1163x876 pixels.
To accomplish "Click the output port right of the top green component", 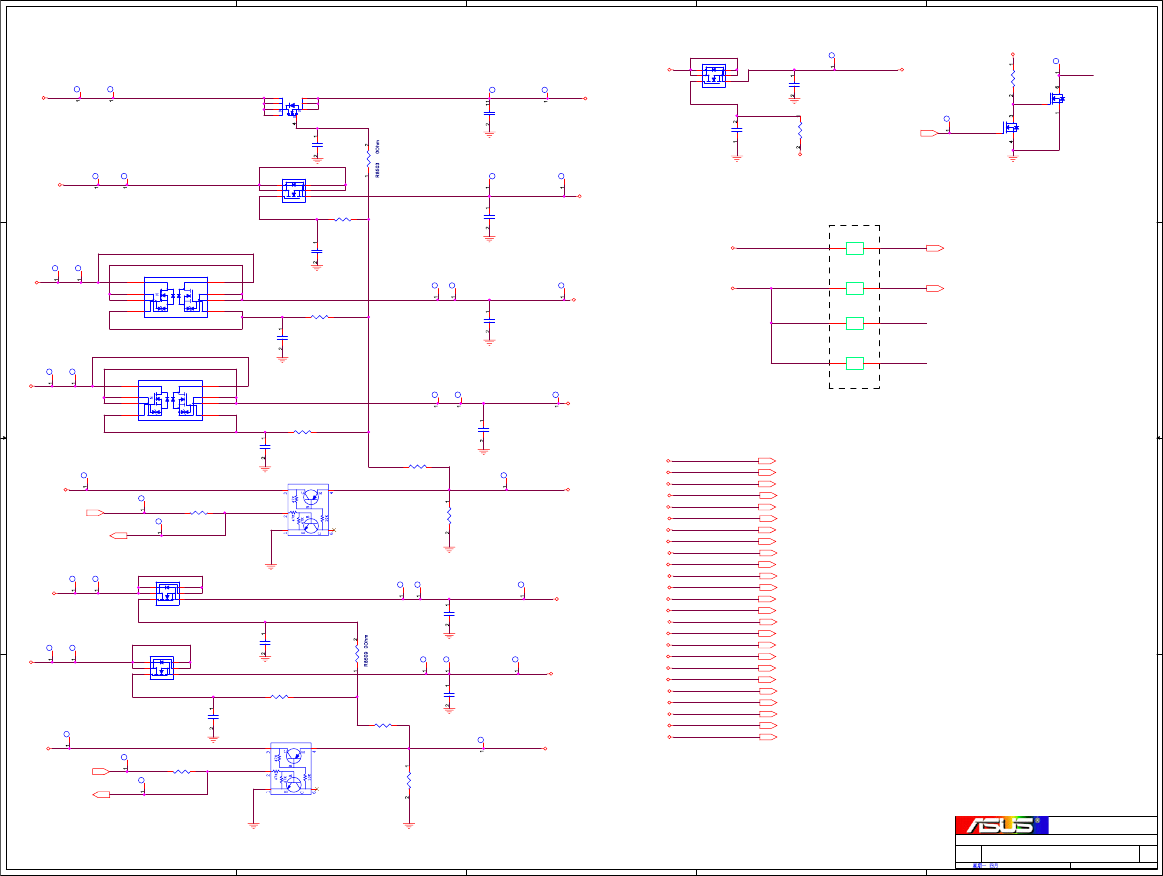I will [935, 248].
